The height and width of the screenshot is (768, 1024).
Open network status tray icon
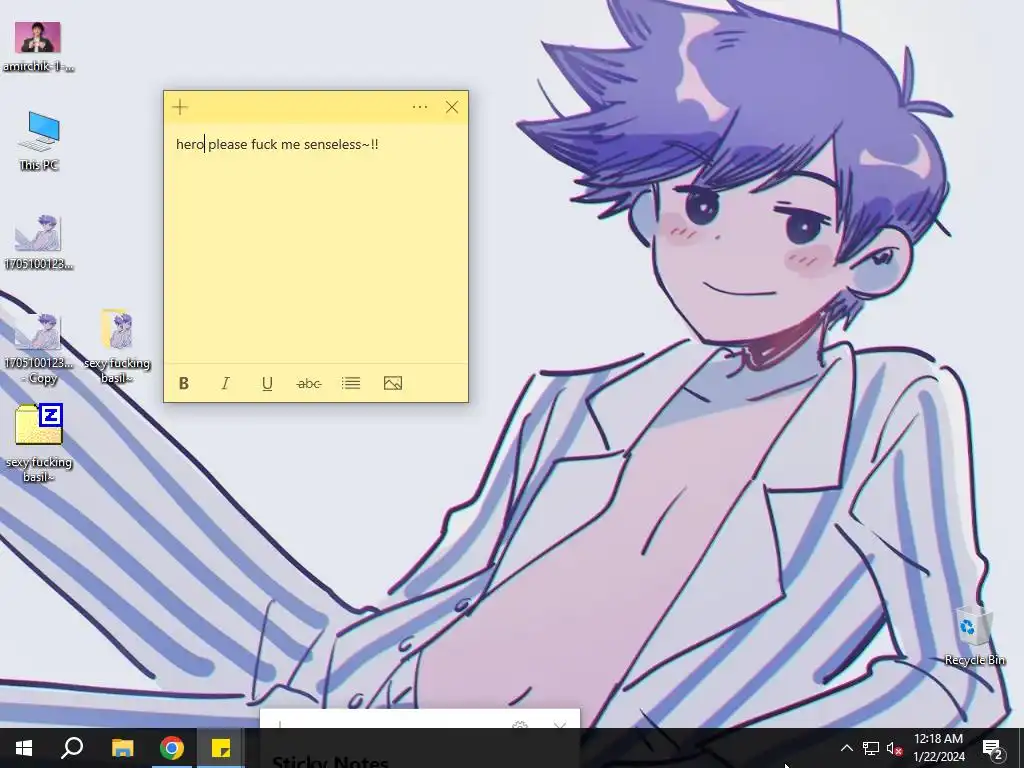[x=871, y=748]
